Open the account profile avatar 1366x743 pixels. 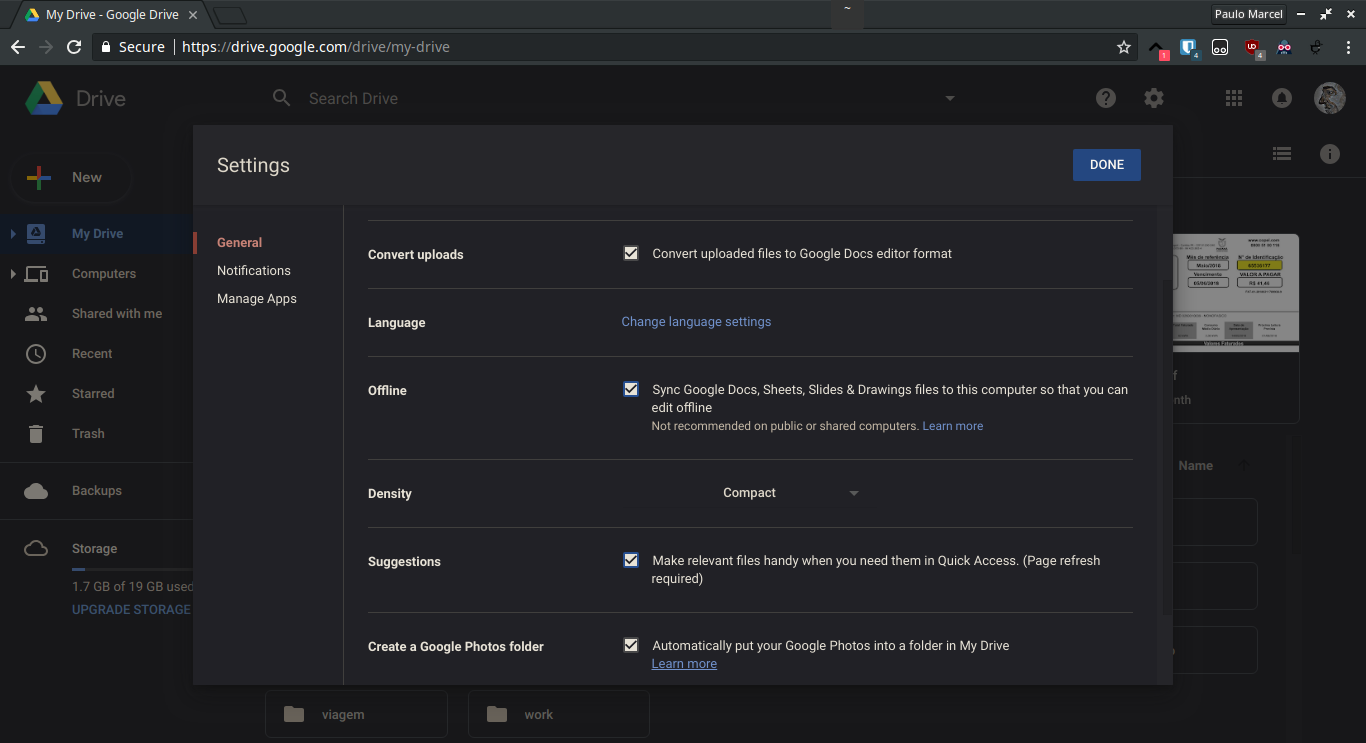[1330, 98]
